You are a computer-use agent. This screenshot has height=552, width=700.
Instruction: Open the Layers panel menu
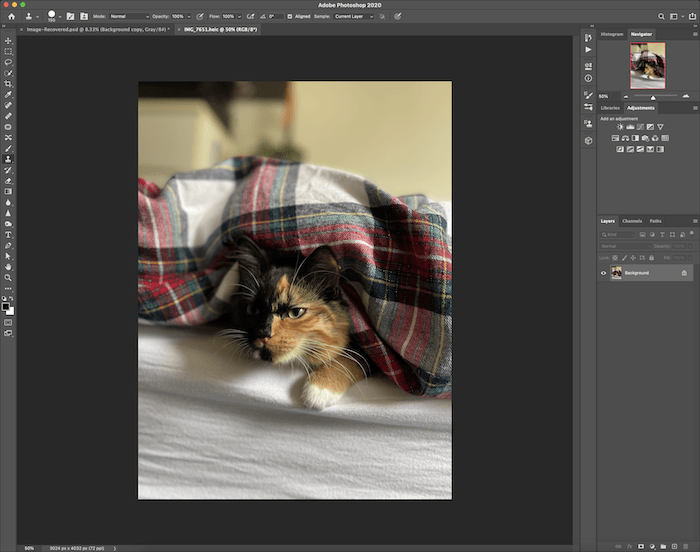click(695, 221)
